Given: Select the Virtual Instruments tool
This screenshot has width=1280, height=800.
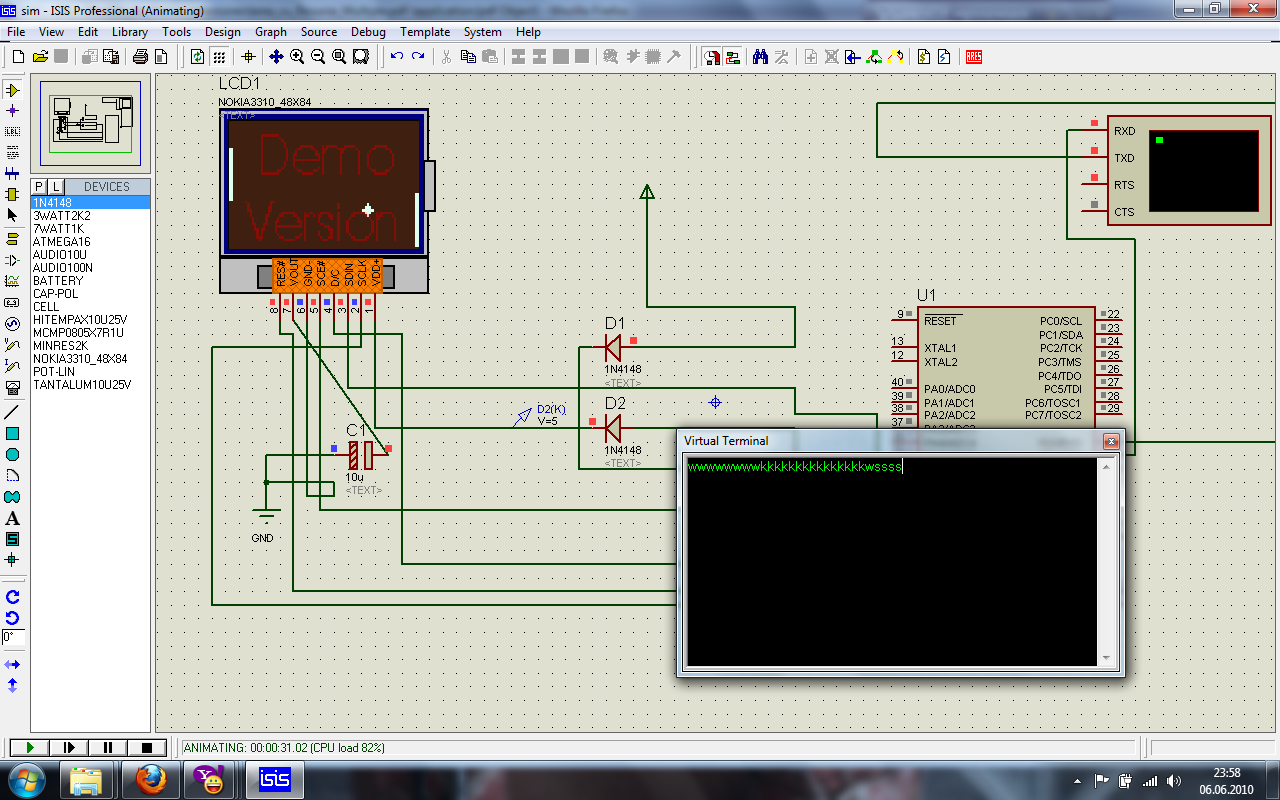Looking at the screenshot, I should pos(13,387).
